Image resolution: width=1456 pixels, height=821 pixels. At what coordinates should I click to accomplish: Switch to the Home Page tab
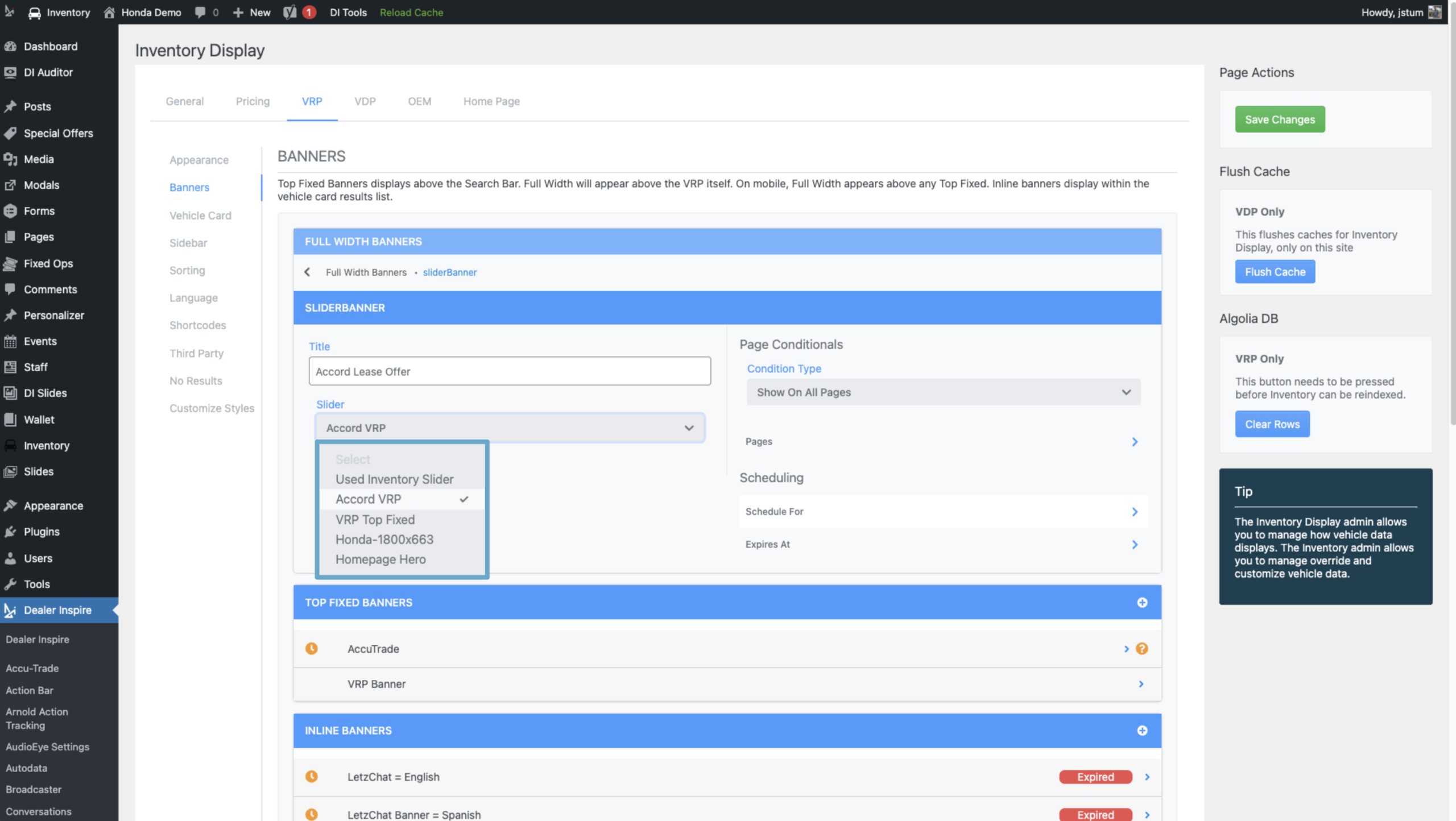click(x=491, y=101)
